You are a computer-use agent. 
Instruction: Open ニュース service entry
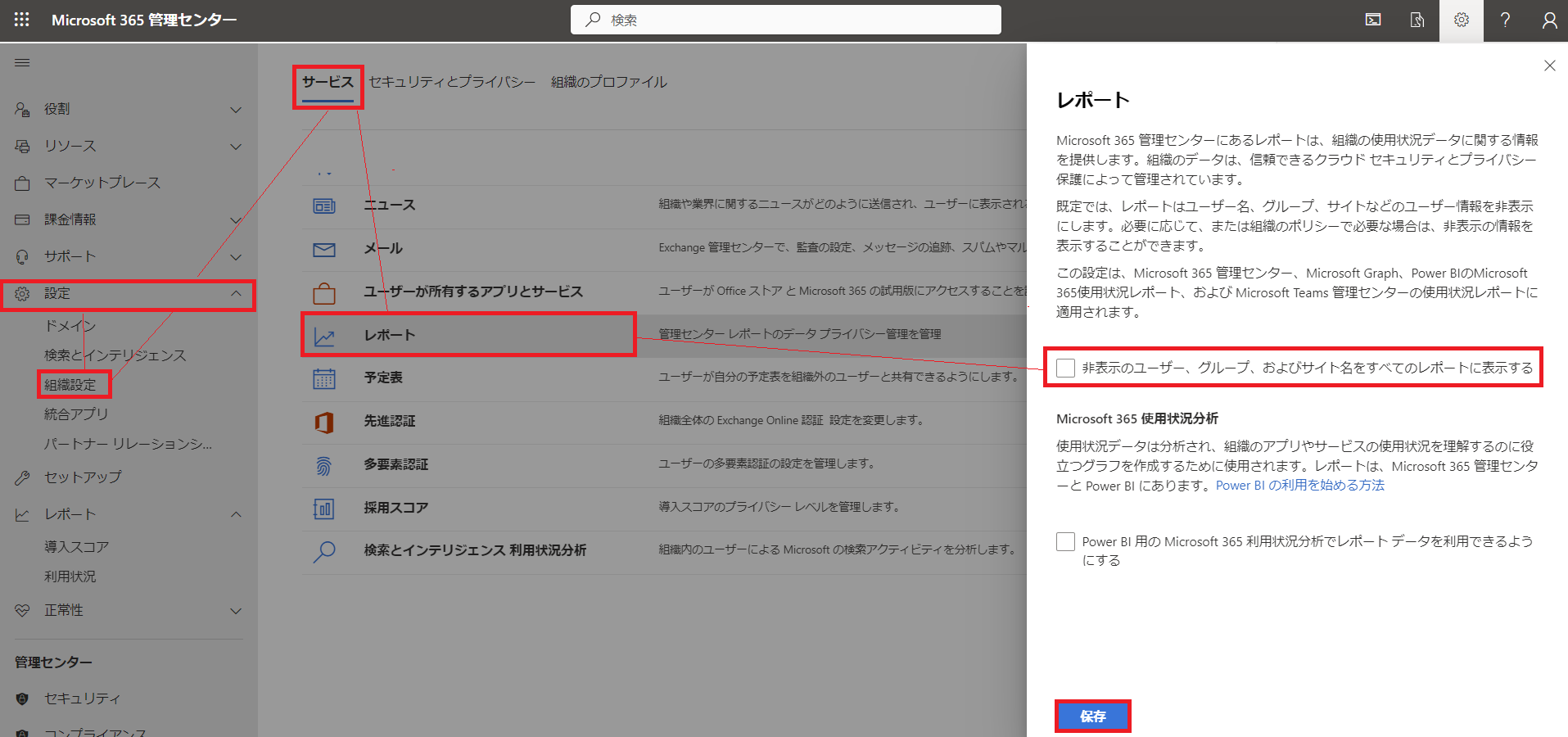tap(390, 205)
